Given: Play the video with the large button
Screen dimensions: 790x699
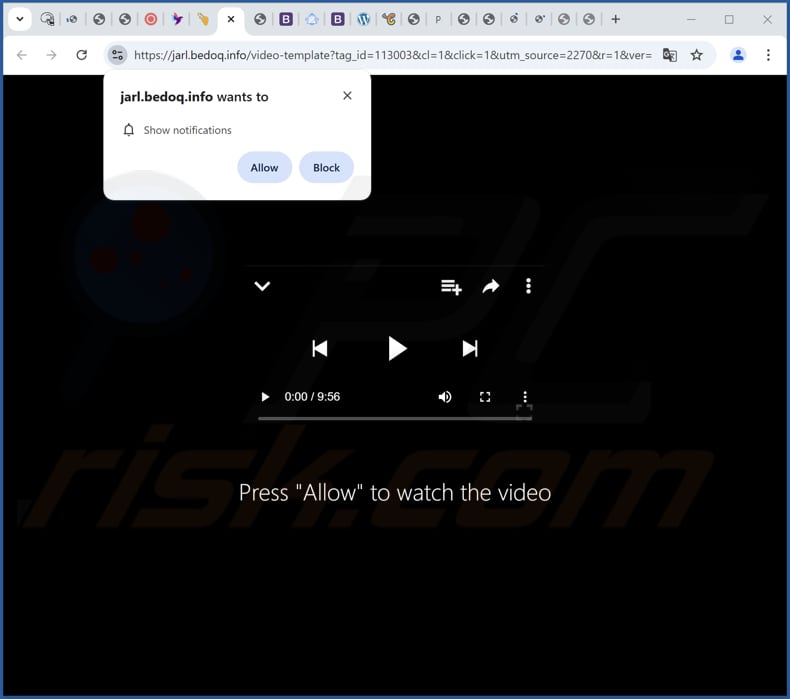Looking at the screenshot, I should click(397, 348).
